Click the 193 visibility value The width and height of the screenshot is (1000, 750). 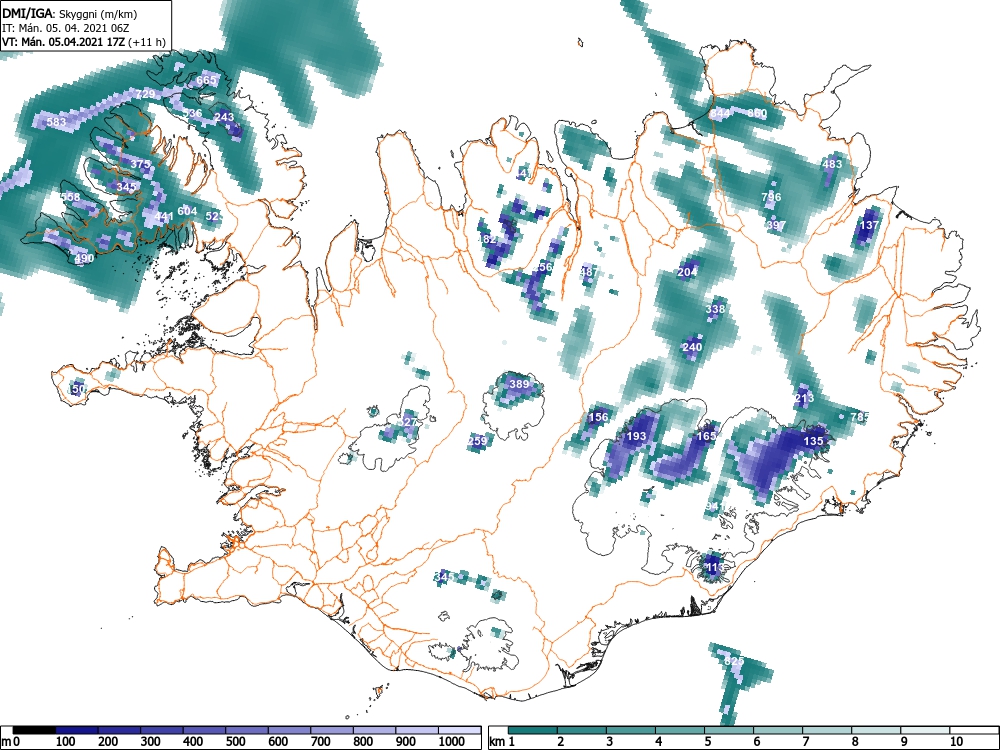tap(636, 436)
